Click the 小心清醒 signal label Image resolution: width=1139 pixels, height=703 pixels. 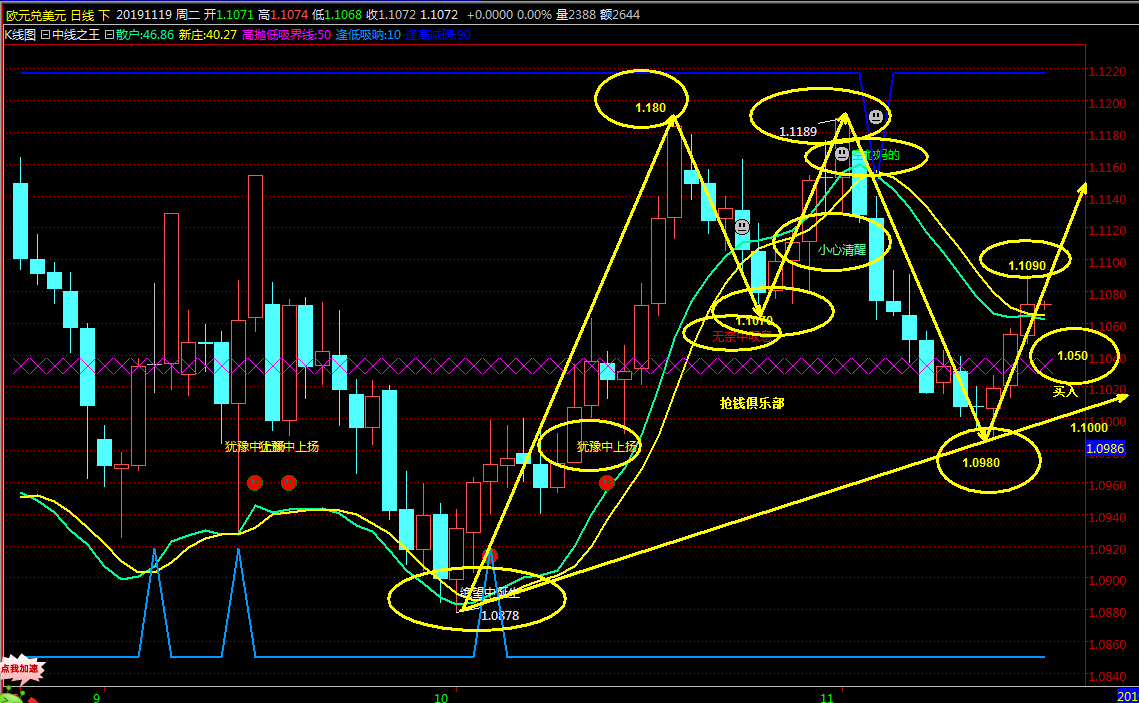coord(842,250)
